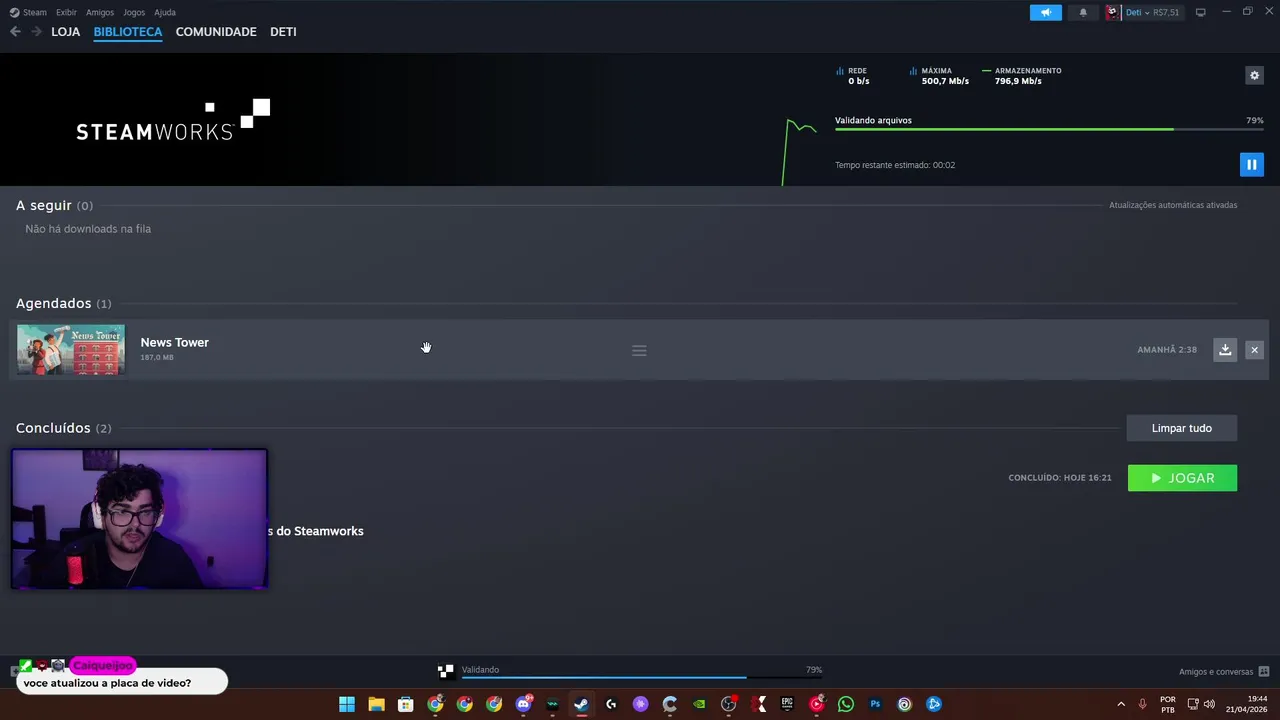Image resolution: width=1280 pixels, height=720 pixels.
Task: Remove News Tower from scheduled queue
Action: tap(1254, 350)
